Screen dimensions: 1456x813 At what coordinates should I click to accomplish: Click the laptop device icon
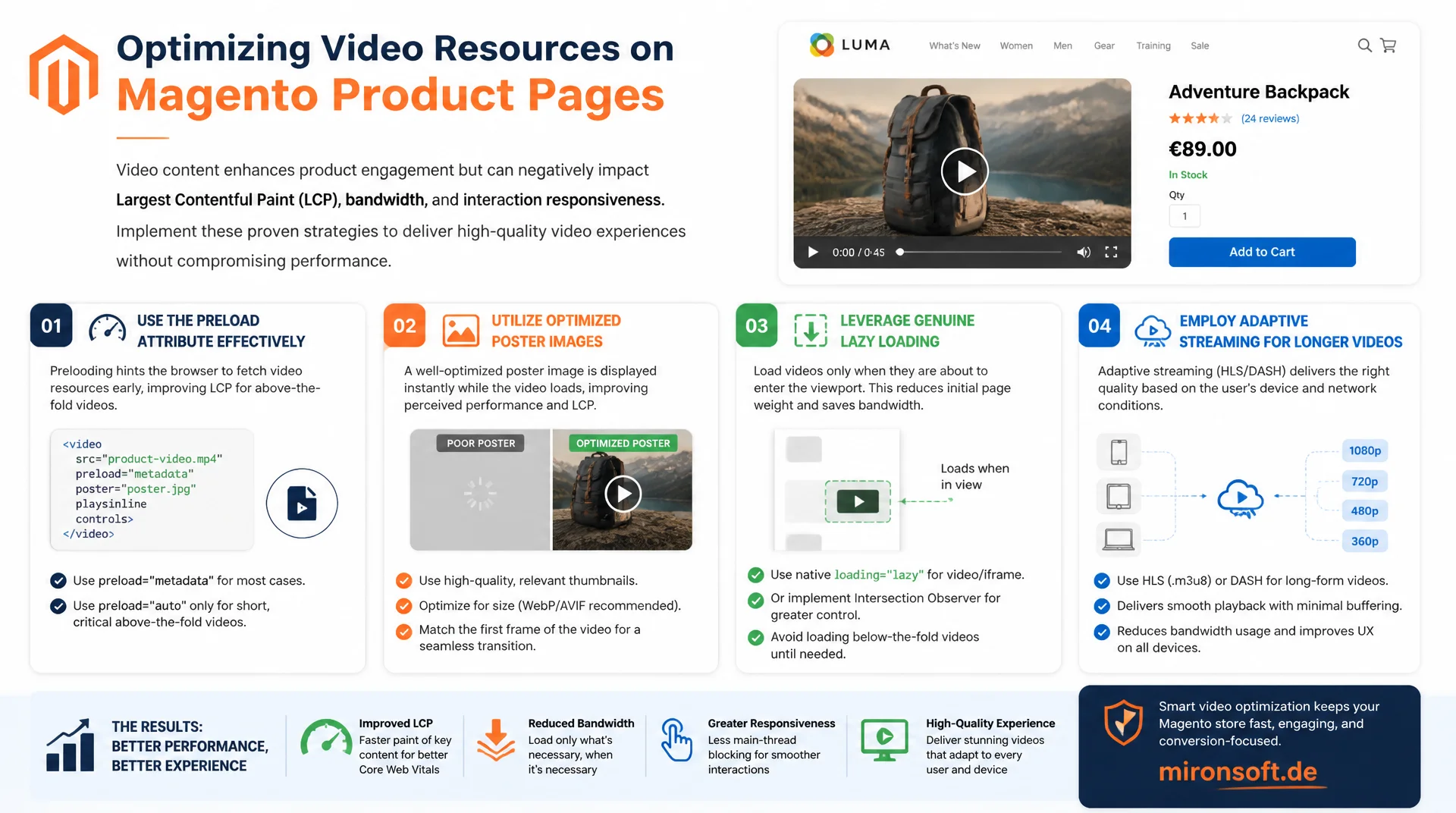point(1119,539)
